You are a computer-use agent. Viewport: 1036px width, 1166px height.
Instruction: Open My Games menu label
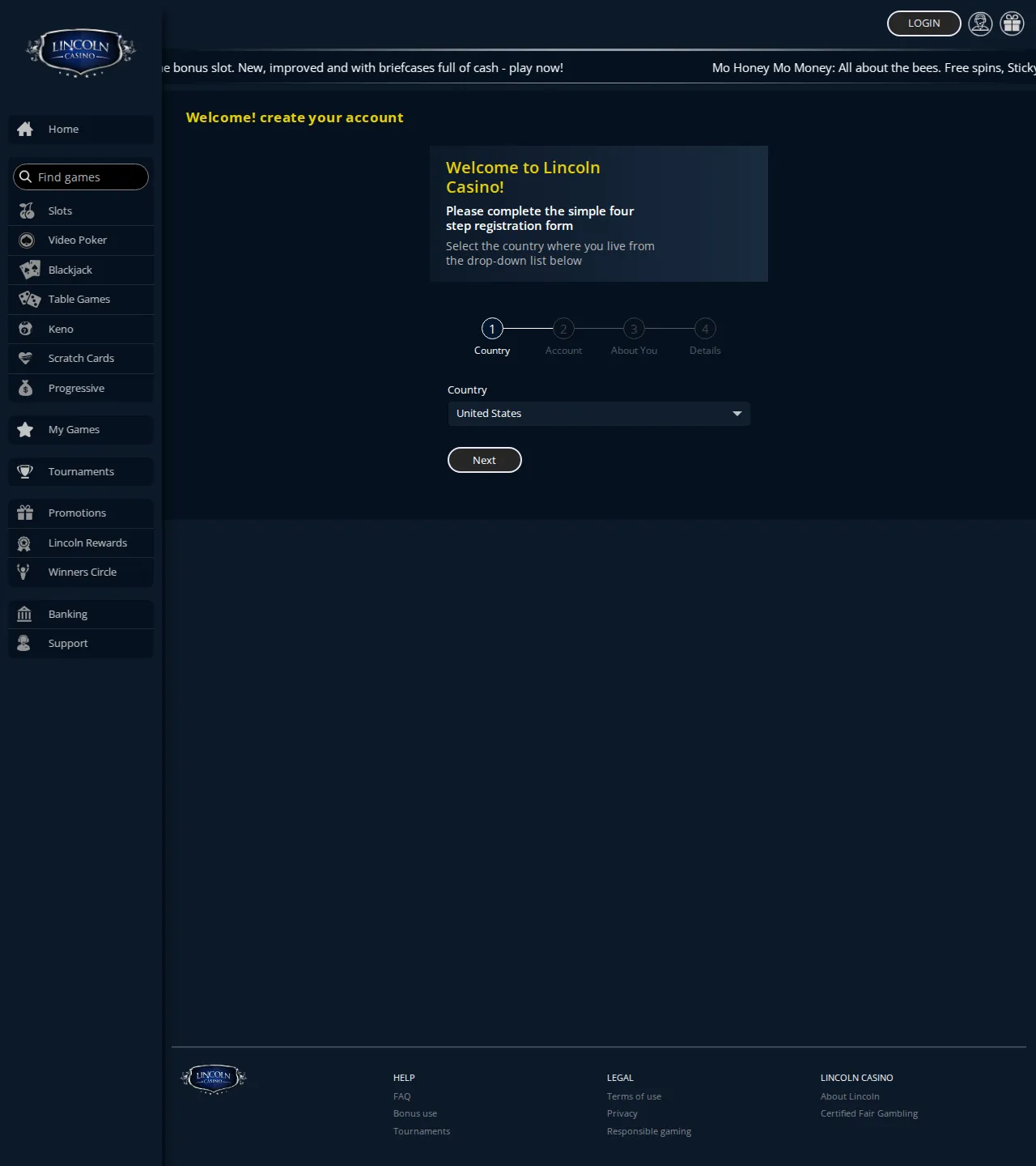point(74,430)
